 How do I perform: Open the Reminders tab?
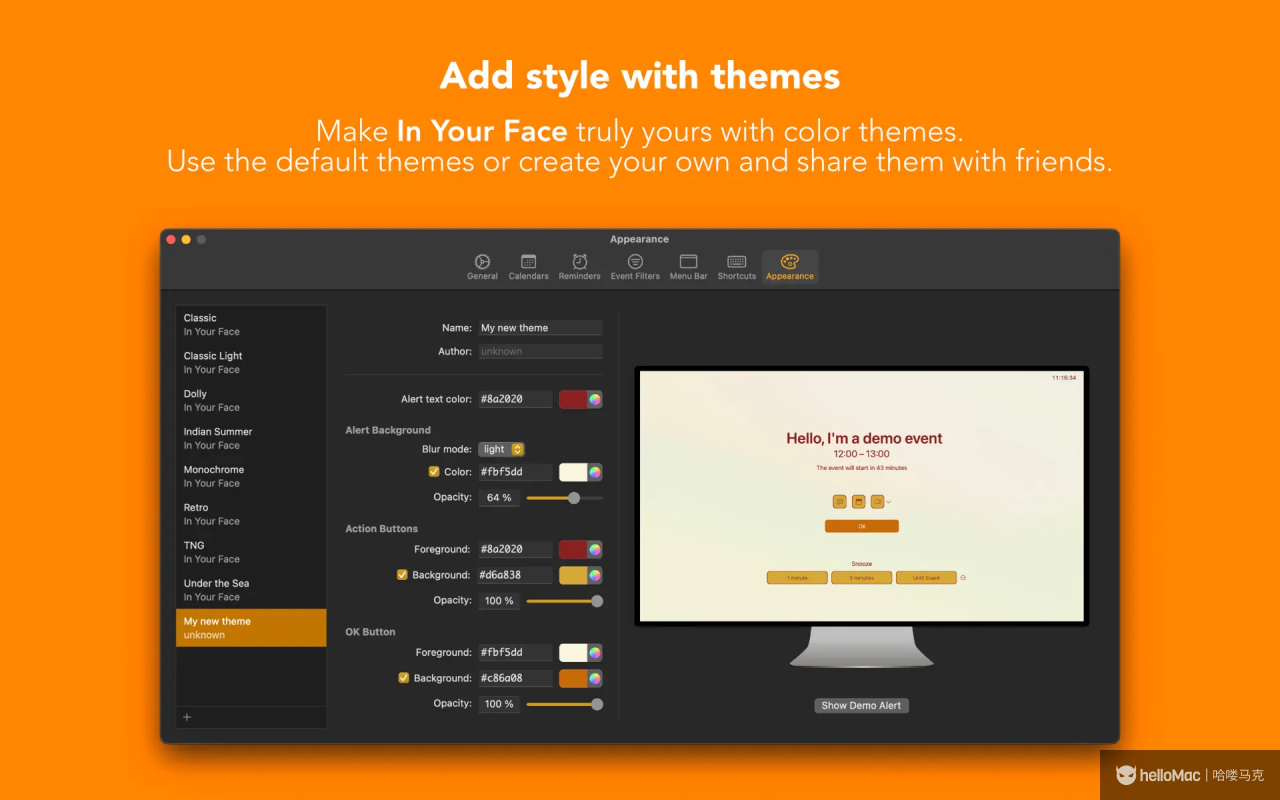579,267
